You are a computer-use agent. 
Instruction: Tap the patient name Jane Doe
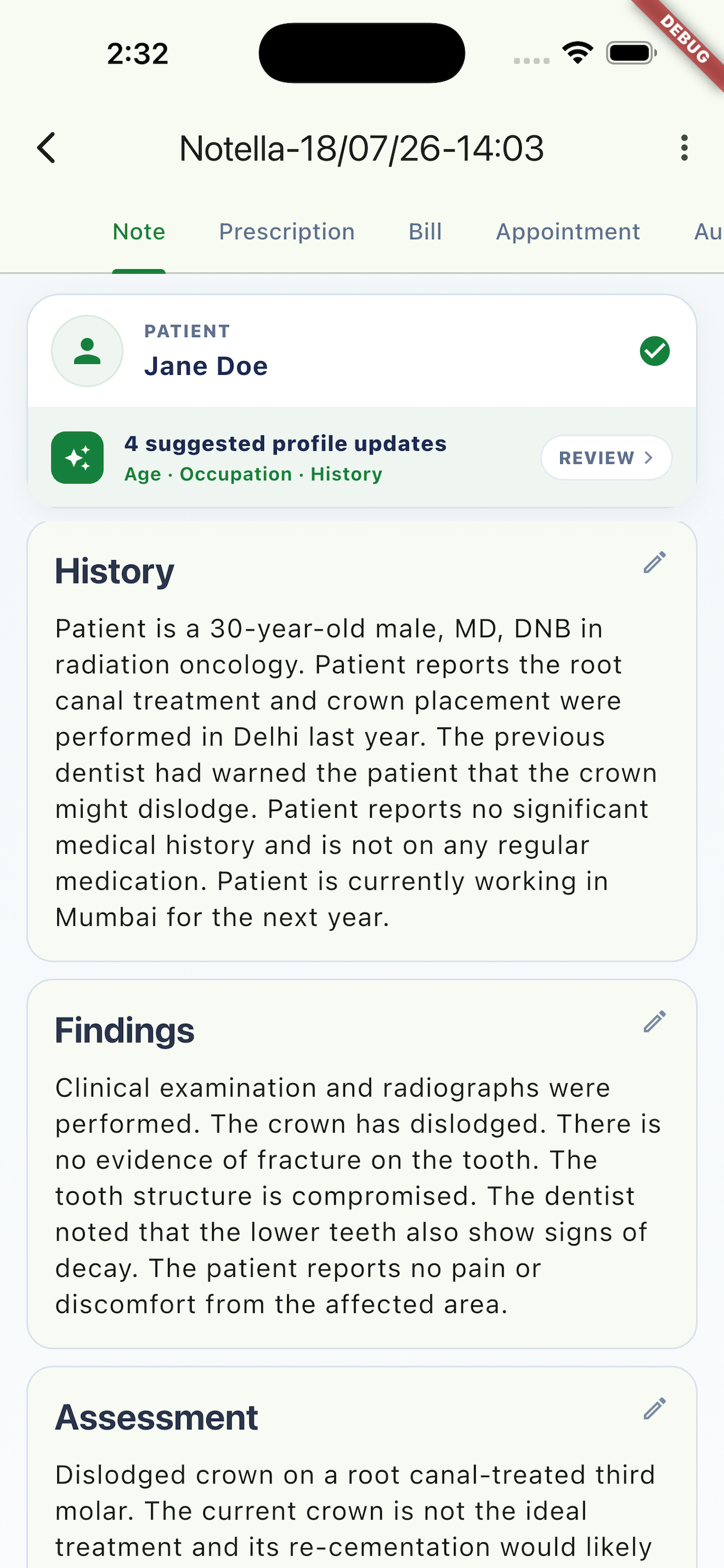point(206,366)
